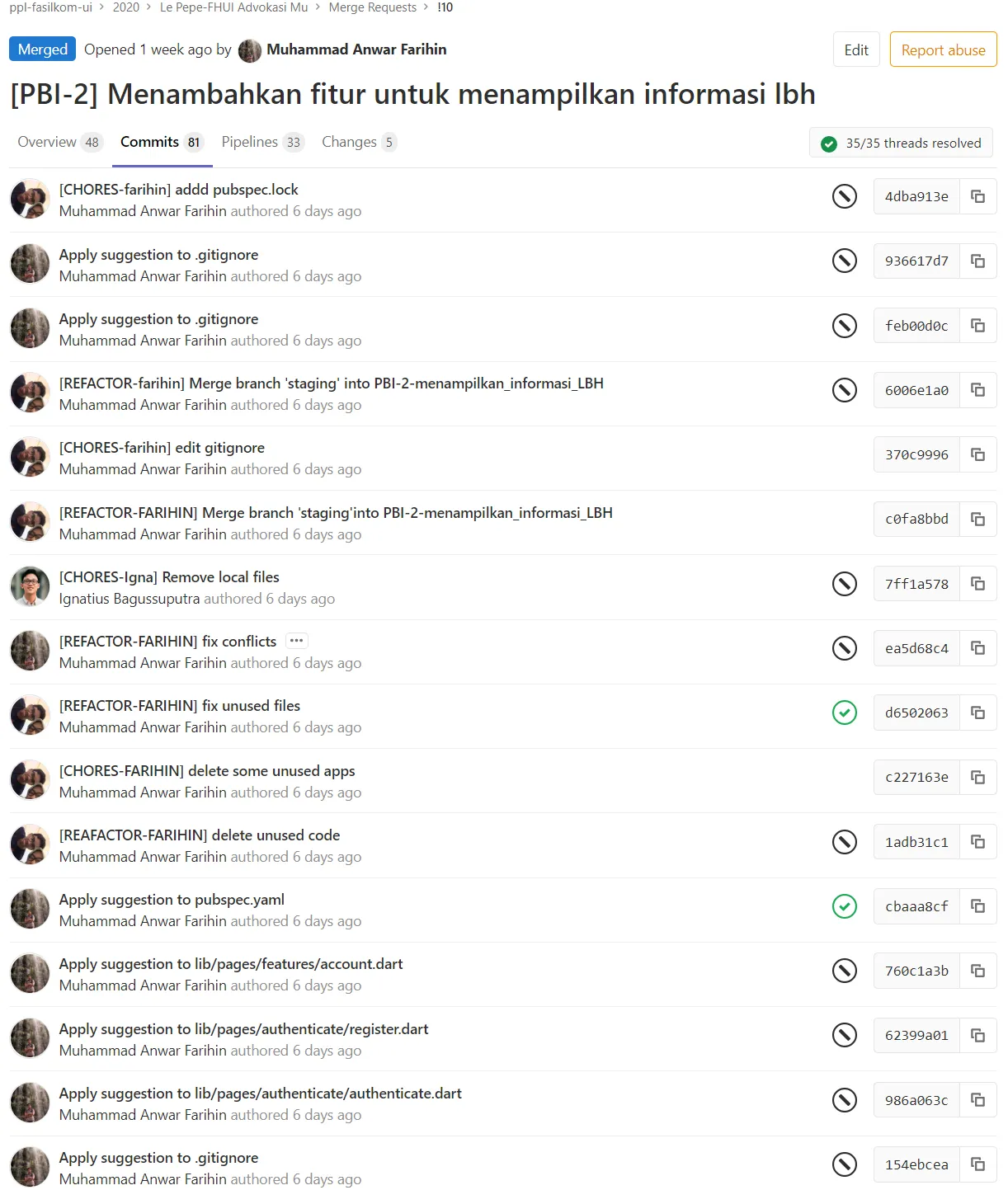Copy SHA of commit c227163e
The width and height of the screenshot is (1008, 1190).
(978, 777)
